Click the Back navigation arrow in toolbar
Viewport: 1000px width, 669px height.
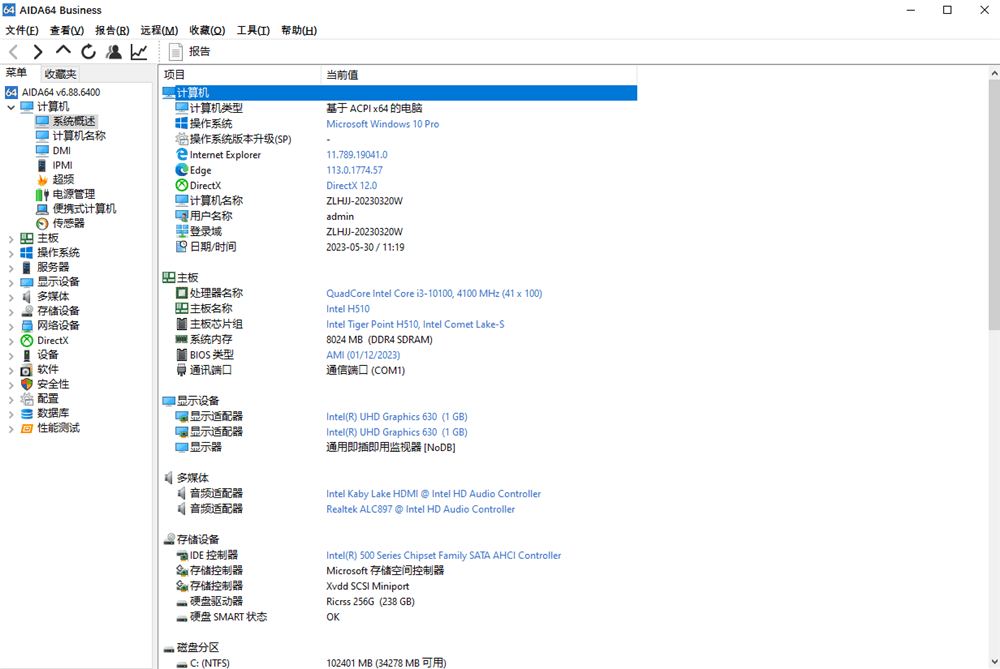click(13, 51)
